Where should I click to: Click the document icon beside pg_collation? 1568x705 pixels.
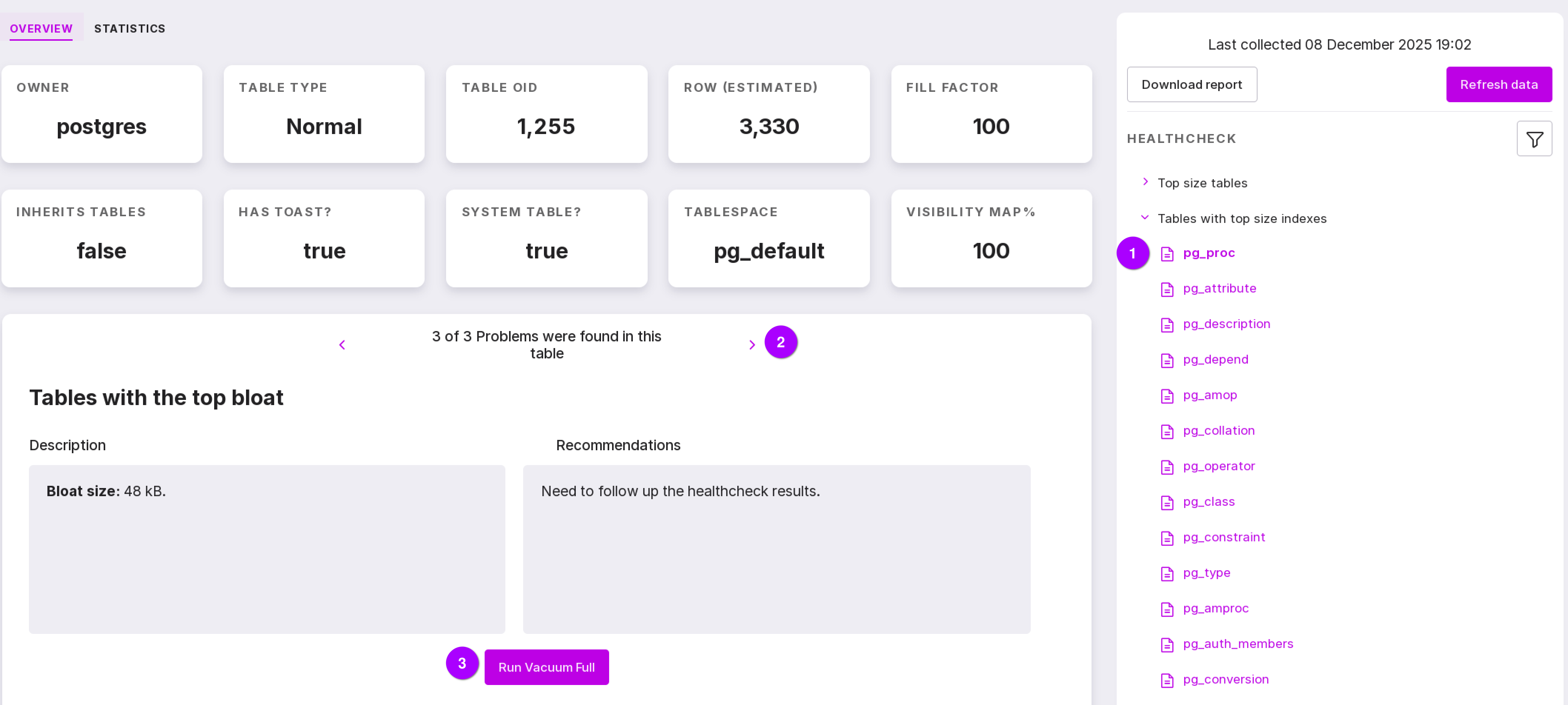[x=1166, y=431]
